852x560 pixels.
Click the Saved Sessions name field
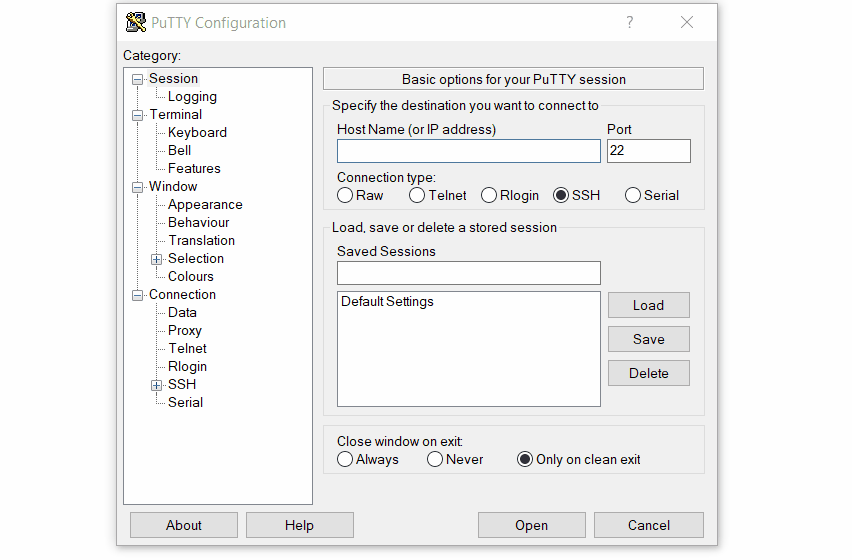468,273
